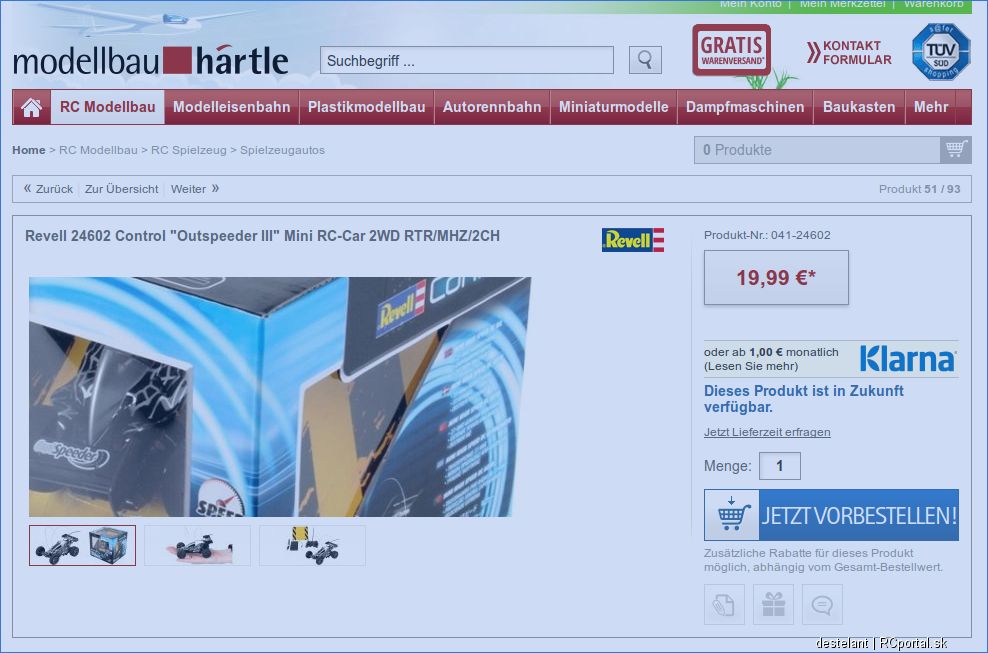Click the 19,99 € price box

tap(776, 277)
